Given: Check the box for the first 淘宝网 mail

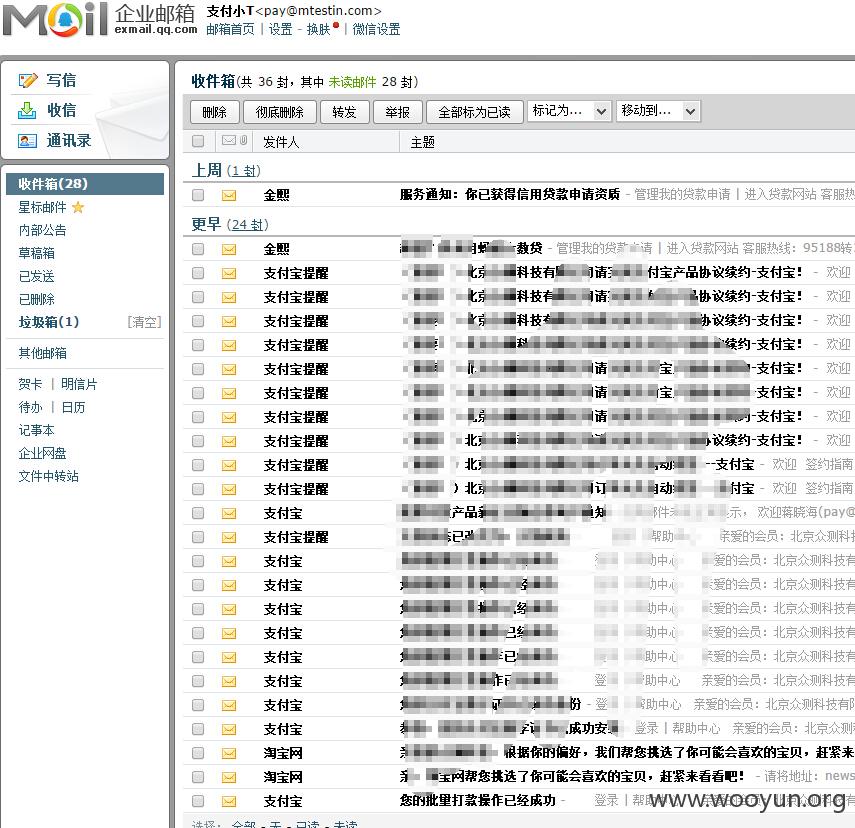Looking at the screenshot, I should click(x=198, y=753).
